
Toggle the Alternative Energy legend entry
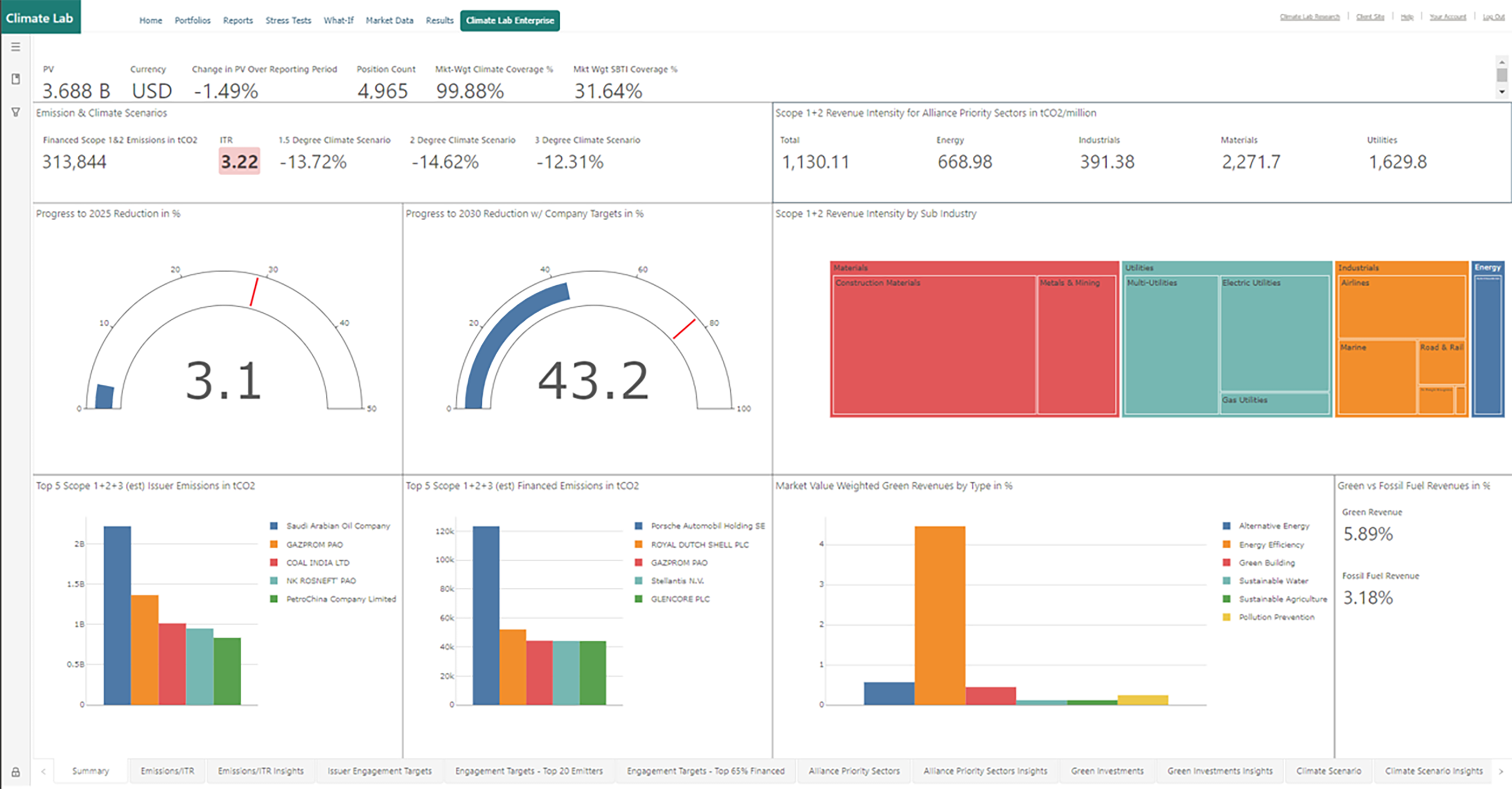pos(1266,525)
